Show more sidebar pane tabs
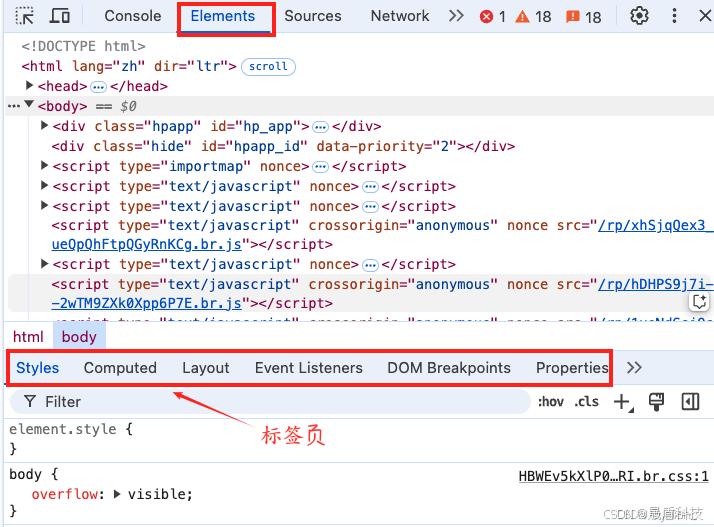Image resolution: width=714 pixels, height=527 pixels. (634, 368)
